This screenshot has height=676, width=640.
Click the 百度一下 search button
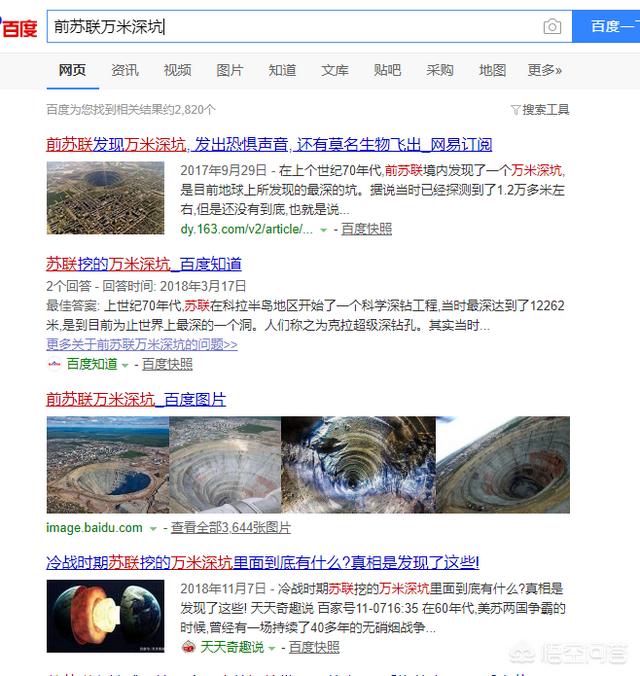coord(606,27)
